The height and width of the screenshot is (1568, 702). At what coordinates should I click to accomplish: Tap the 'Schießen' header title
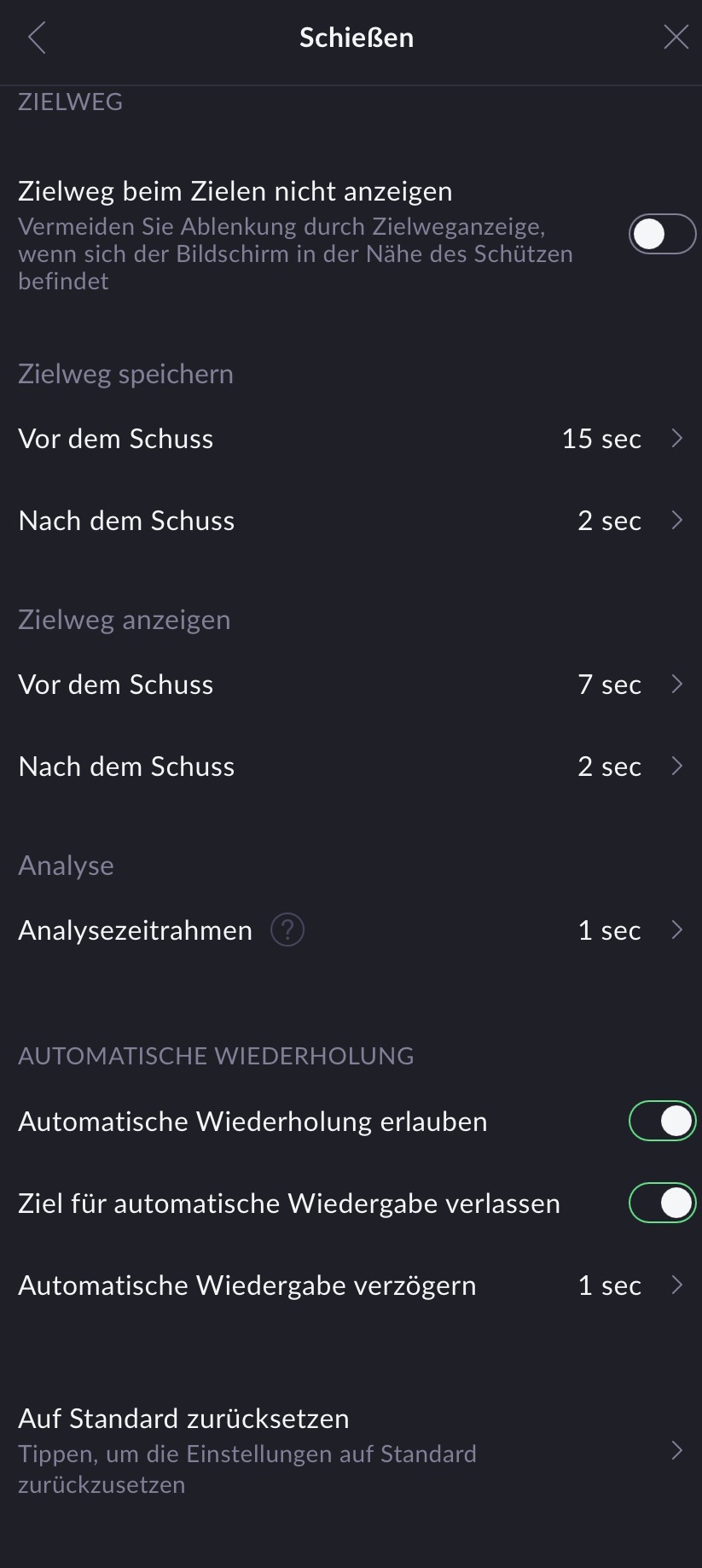click(357, 38)
